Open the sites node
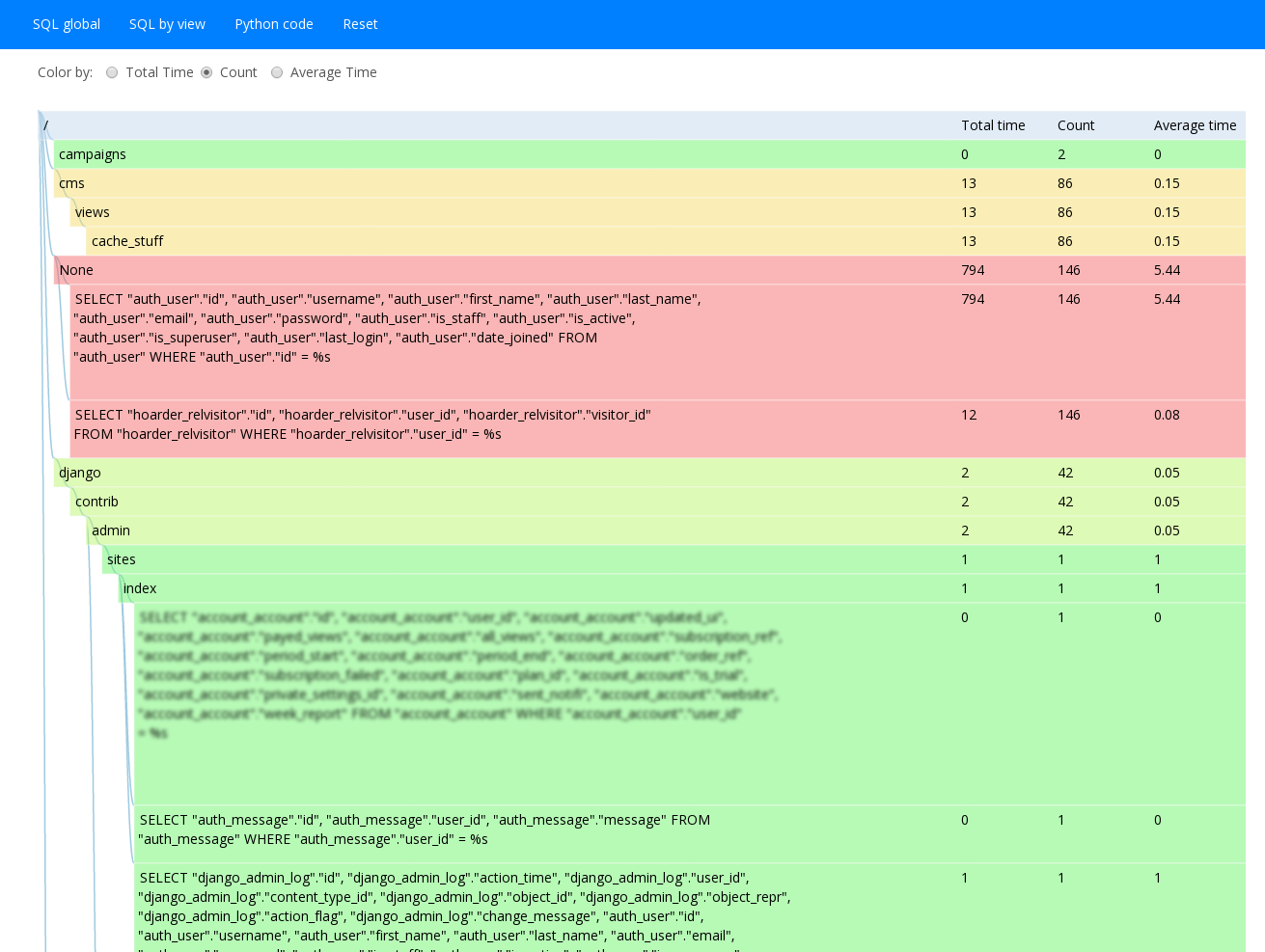Image resolution: width=1265 pixels, height=952 pixels. pos(121,559)
